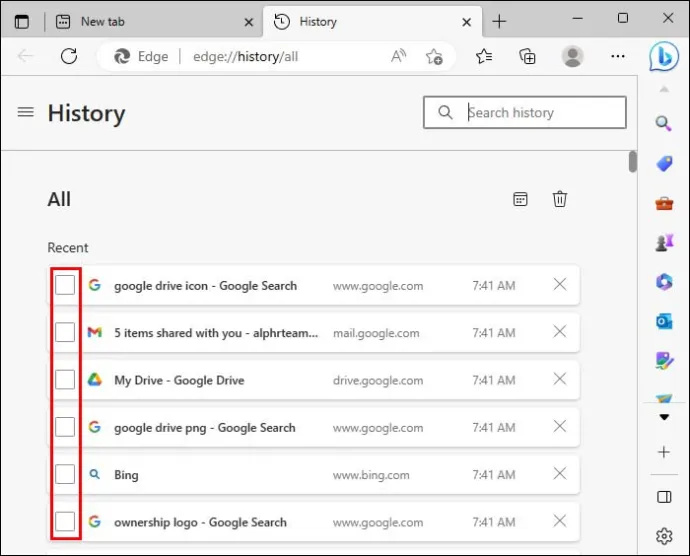Open the sidebar Outlook icon
Viewport: 690px width, 556px height.
point(664,321)
